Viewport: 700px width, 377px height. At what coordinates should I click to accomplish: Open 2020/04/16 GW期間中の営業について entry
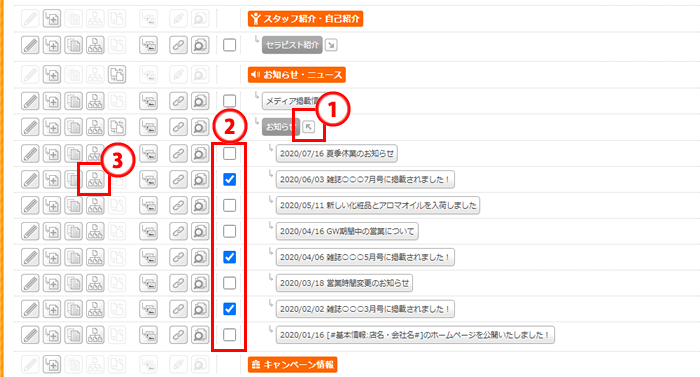coord(347,231)
